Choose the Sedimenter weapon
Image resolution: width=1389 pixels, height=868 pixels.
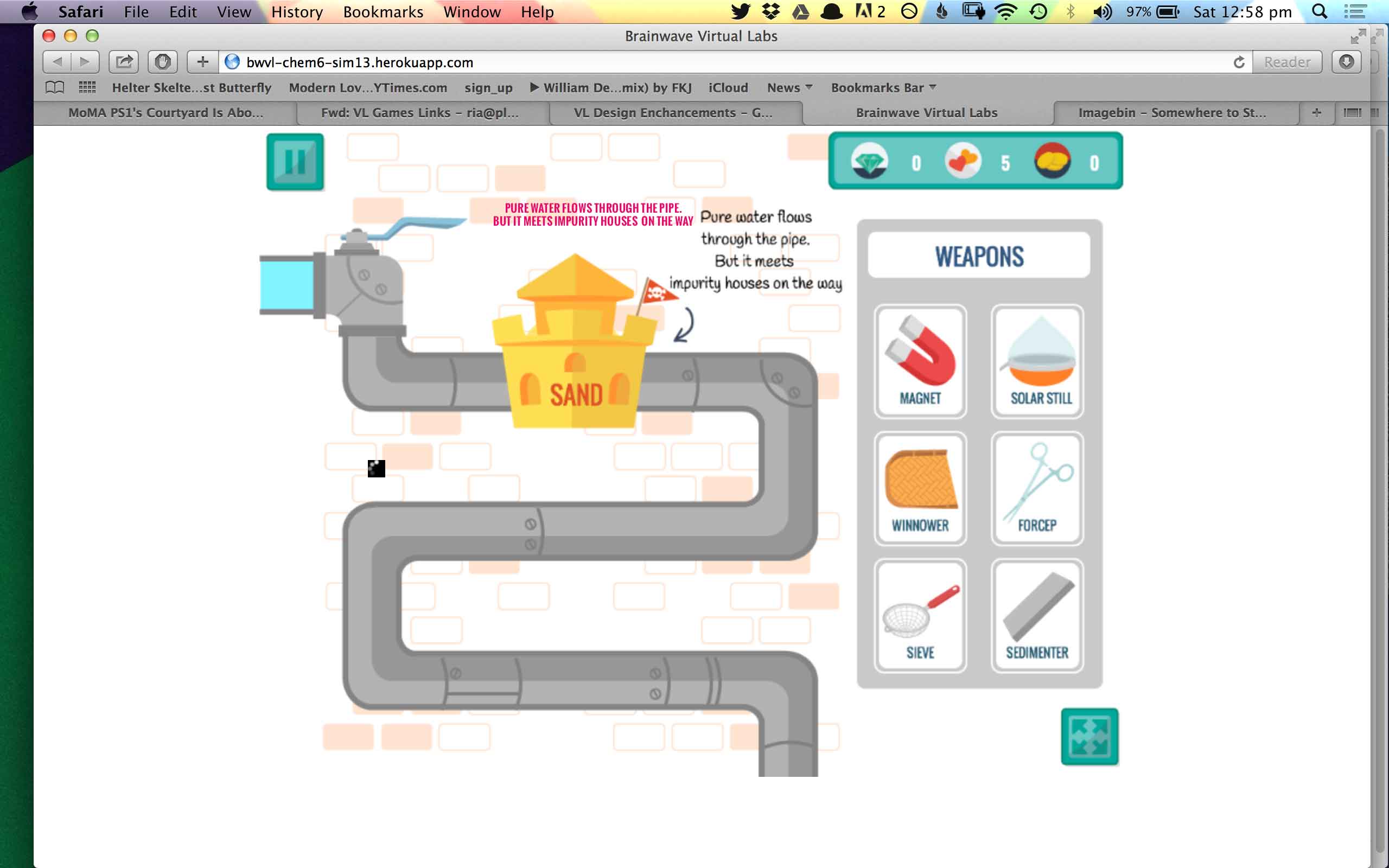(x=1037, y=616)
